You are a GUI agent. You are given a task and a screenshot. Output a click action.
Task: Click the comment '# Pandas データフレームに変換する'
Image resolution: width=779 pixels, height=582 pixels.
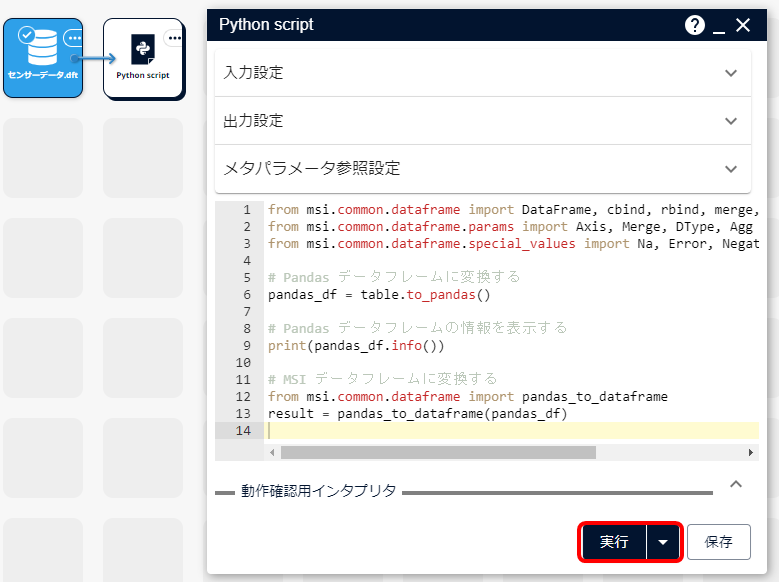pos(394,277)
